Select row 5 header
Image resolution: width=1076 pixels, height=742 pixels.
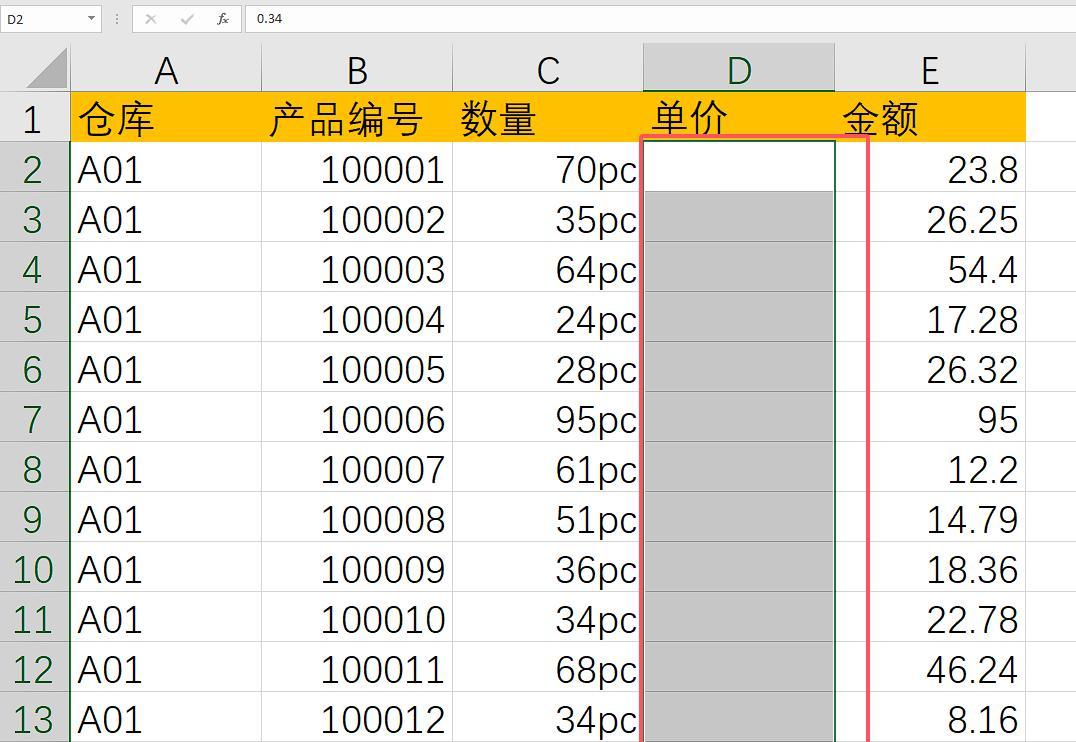pos(34,318)
